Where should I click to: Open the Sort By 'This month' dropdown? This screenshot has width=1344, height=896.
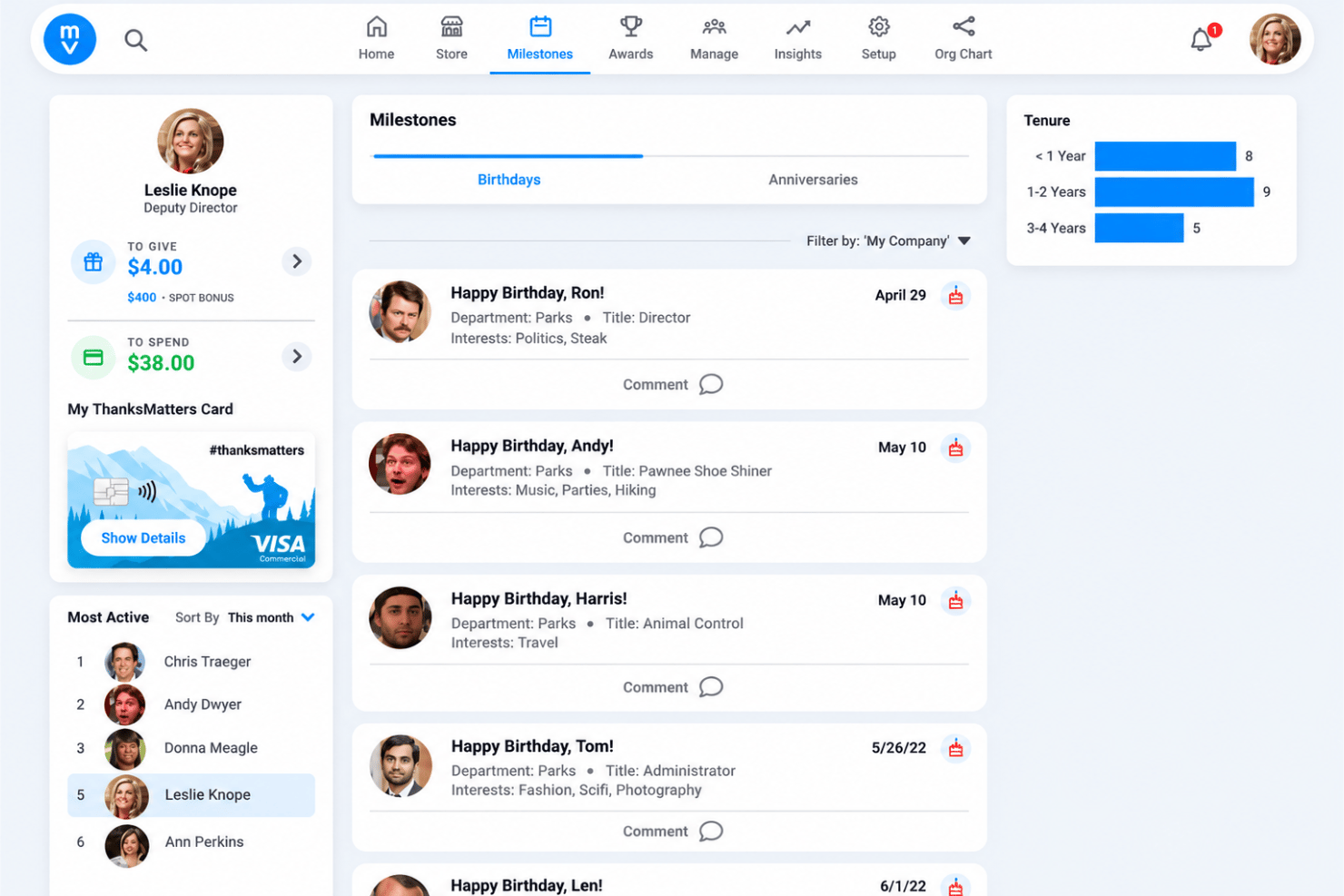272,617
